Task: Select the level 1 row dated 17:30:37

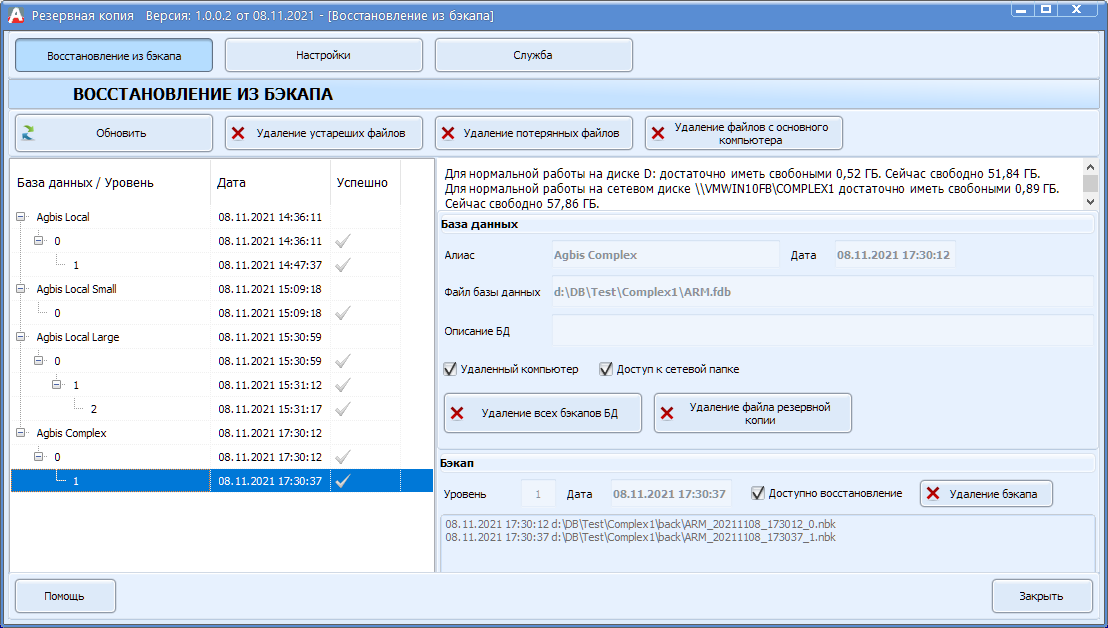Action: (x=222, y=481)
